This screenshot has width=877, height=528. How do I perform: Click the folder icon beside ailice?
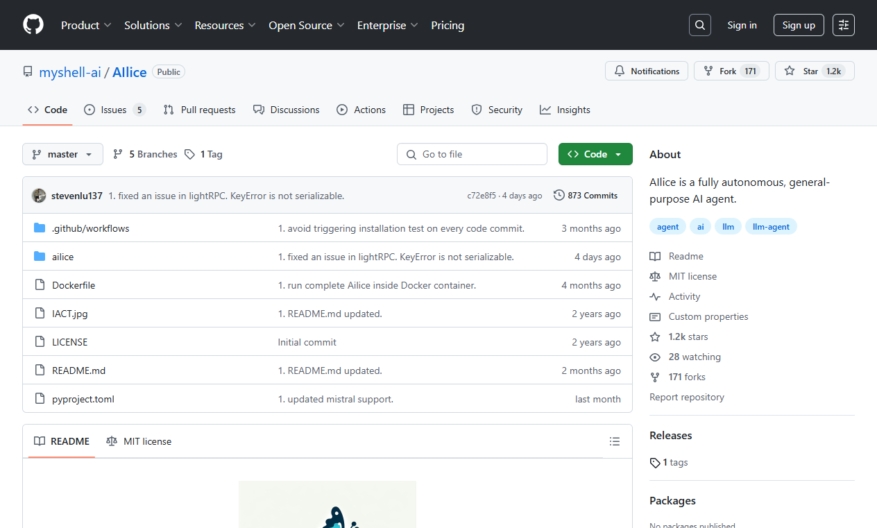[39, 256]
